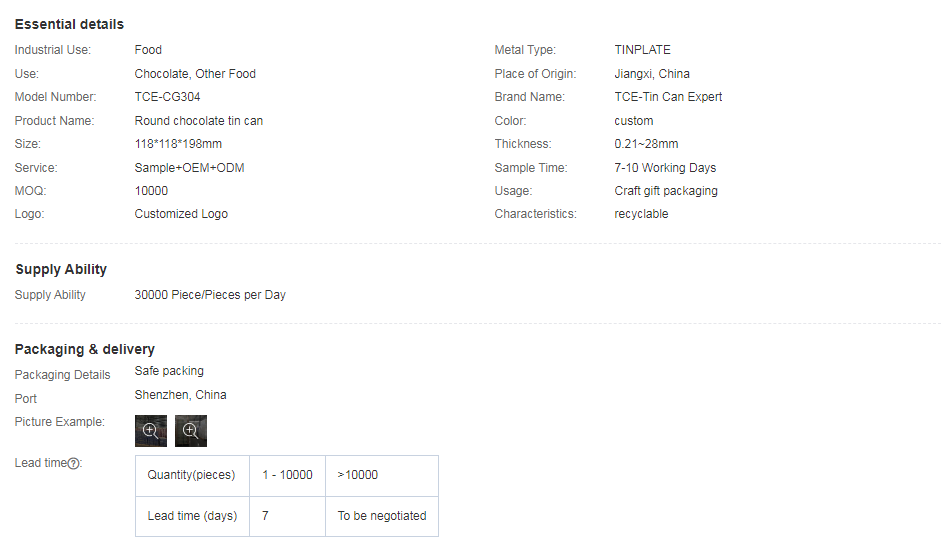
Task: Click 30000 Piece/Pieces per Day text
Action: pos(210,295)
